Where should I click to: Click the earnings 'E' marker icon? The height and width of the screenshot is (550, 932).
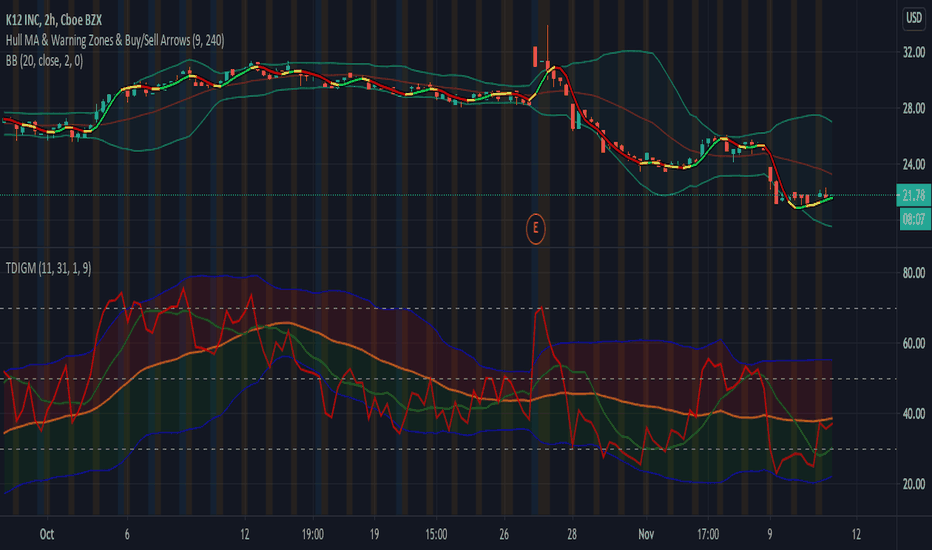(536, 228)
